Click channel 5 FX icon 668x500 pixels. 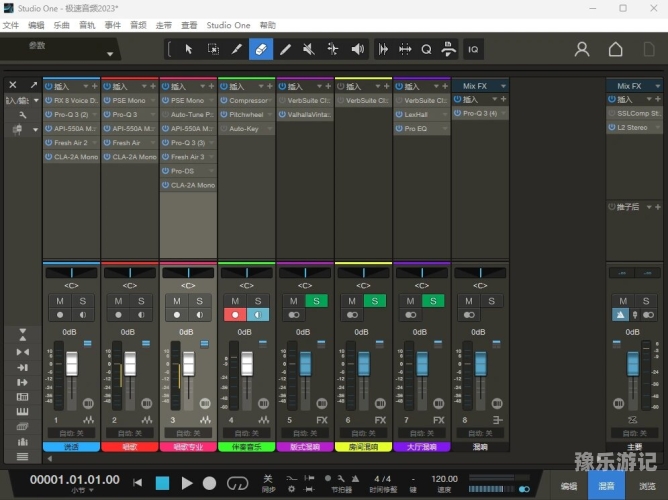(x=322, y=420)
